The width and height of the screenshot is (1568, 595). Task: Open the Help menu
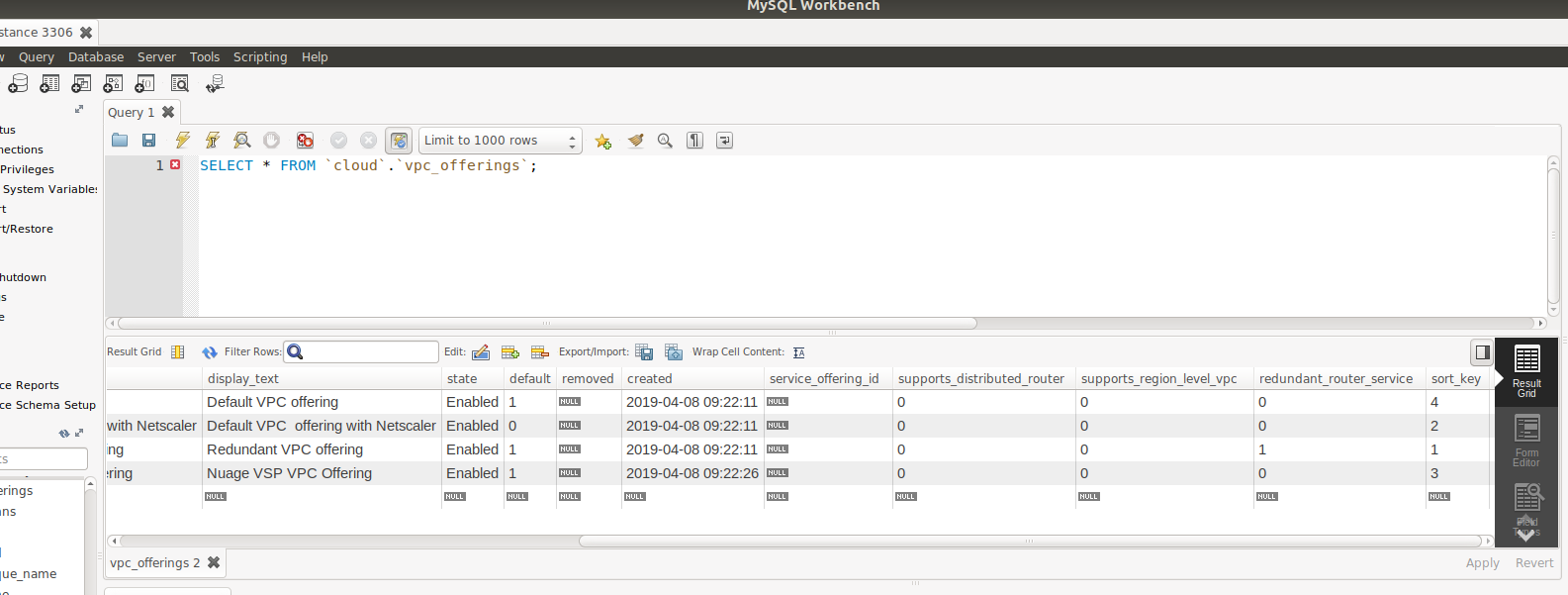[x=315, y=57]
